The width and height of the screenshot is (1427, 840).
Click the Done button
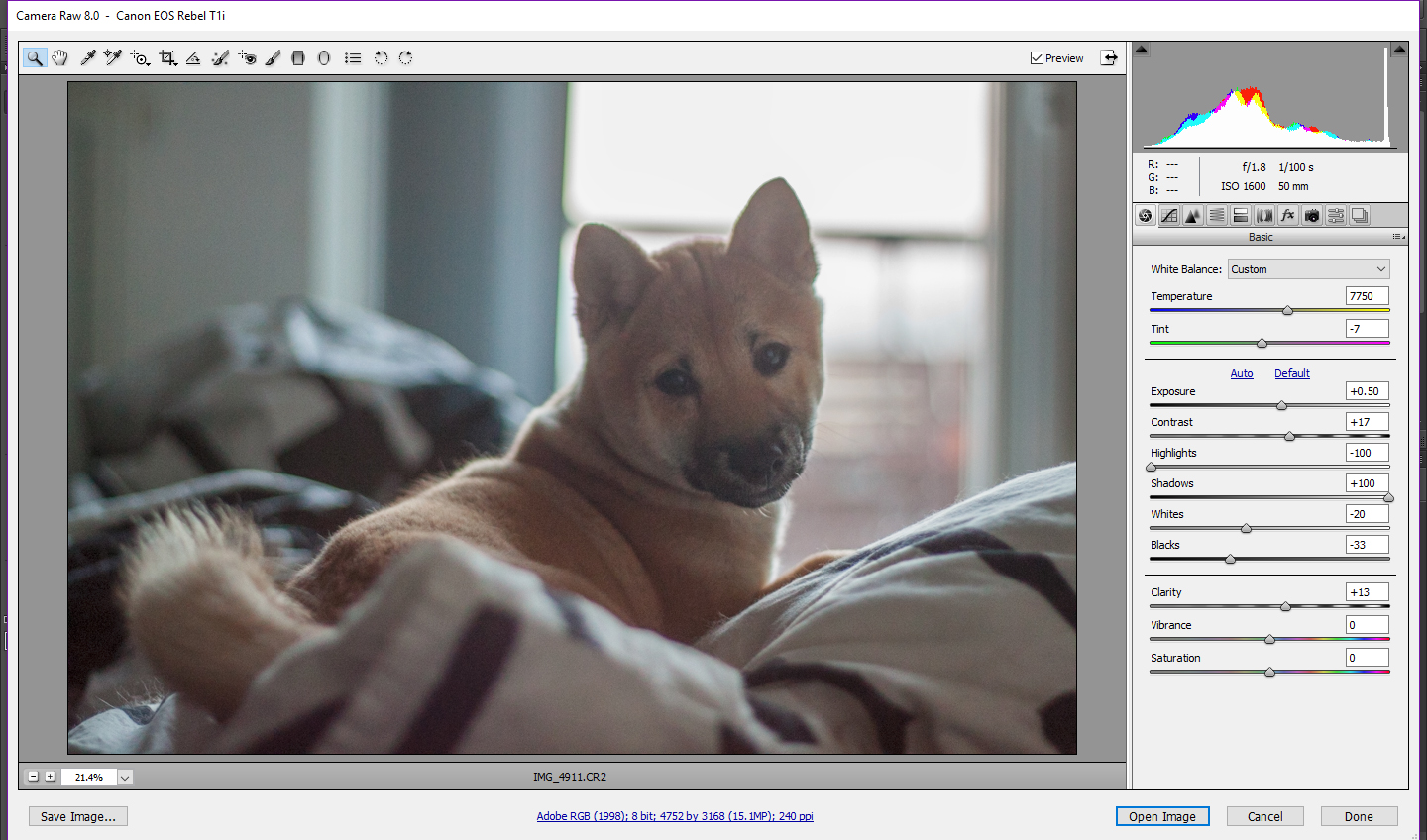click(1359, 817)
